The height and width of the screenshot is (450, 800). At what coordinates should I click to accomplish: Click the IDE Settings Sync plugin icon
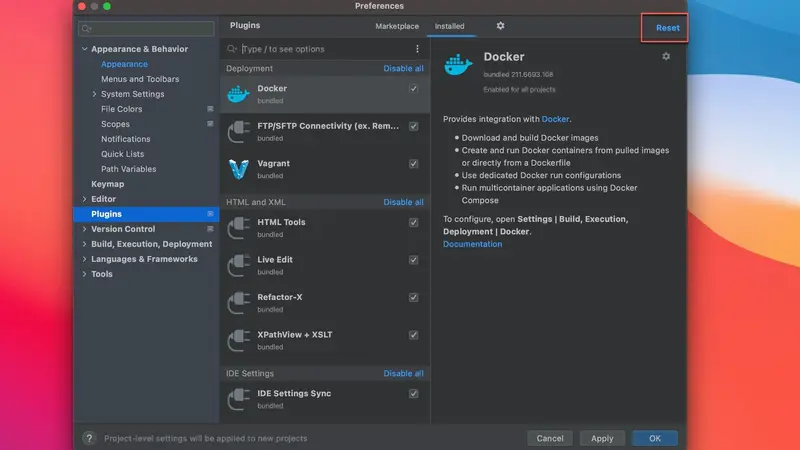click(238, 399)
